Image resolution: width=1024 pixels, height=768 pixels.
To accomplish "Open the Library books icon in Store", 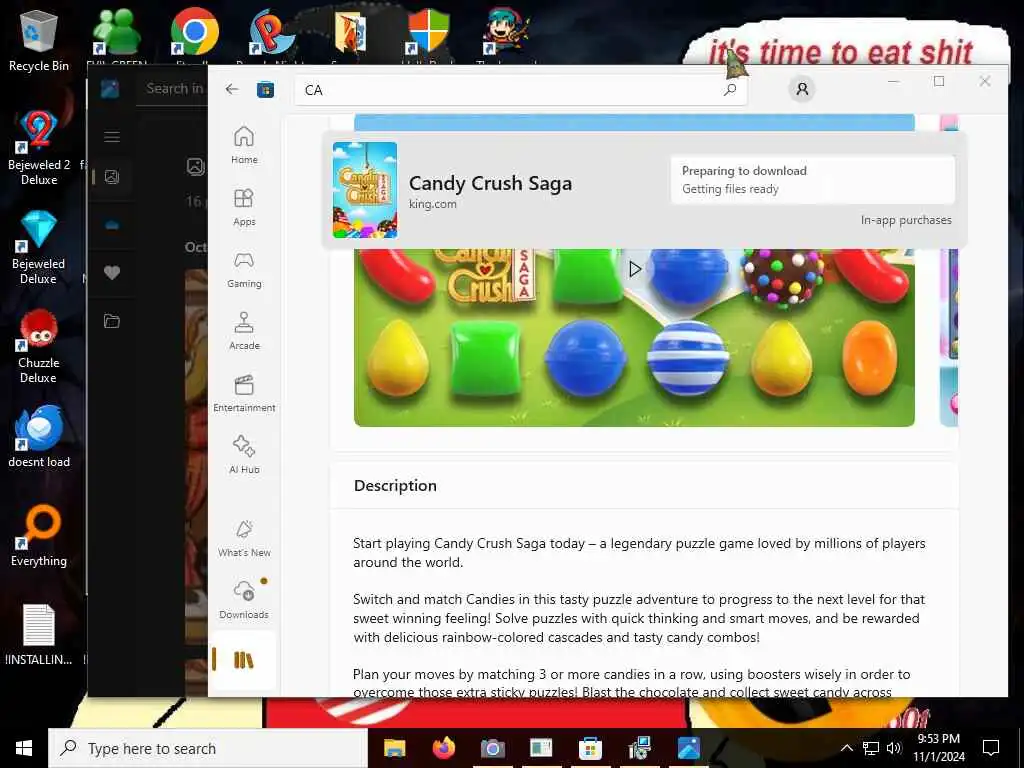I will (244, 660).
